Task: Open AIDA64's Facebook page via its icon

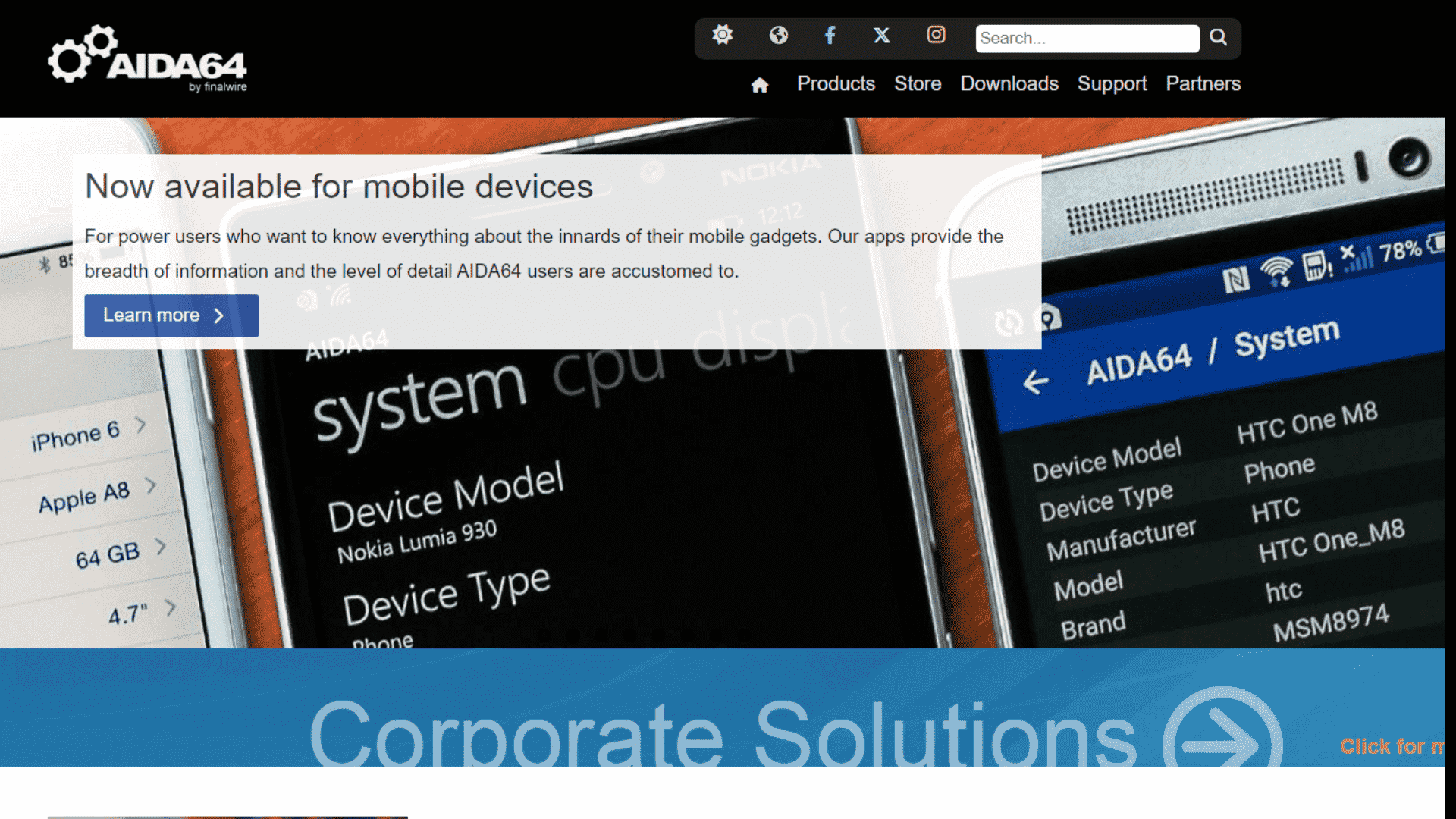Action: (x=830, y=35)
